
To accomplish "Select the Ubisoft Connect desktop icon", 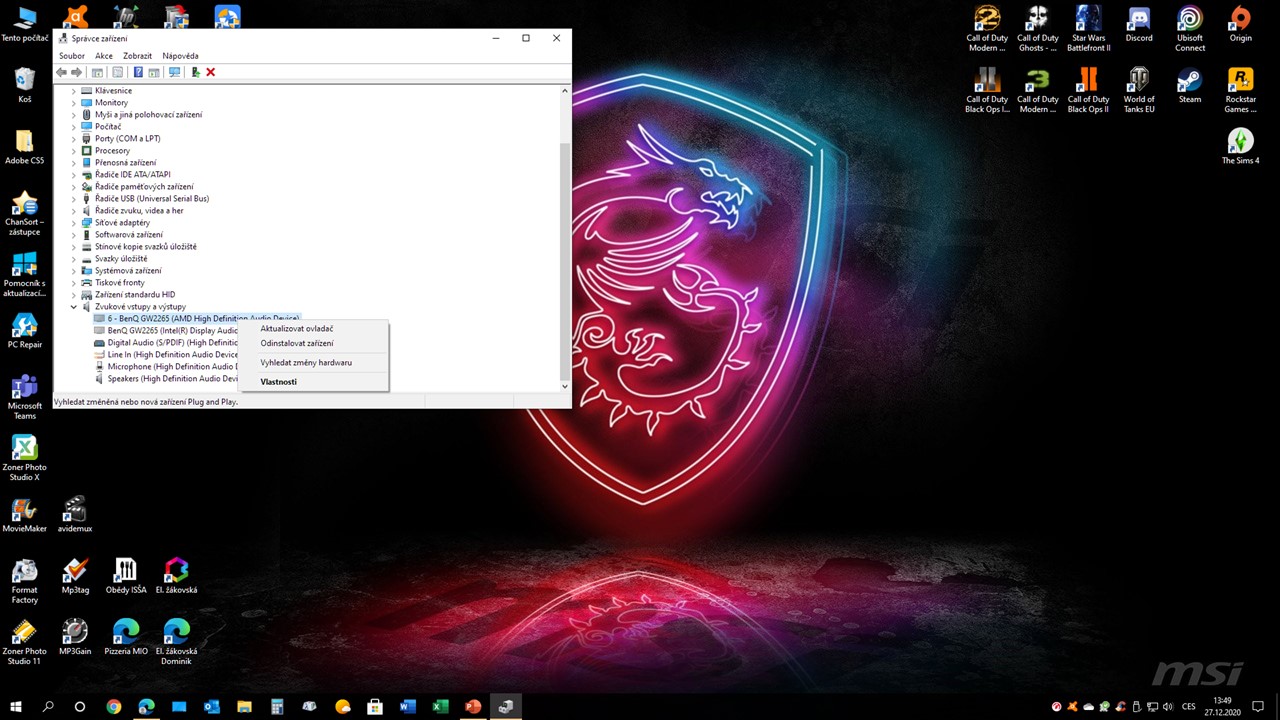I will [x=1189, y=27].
